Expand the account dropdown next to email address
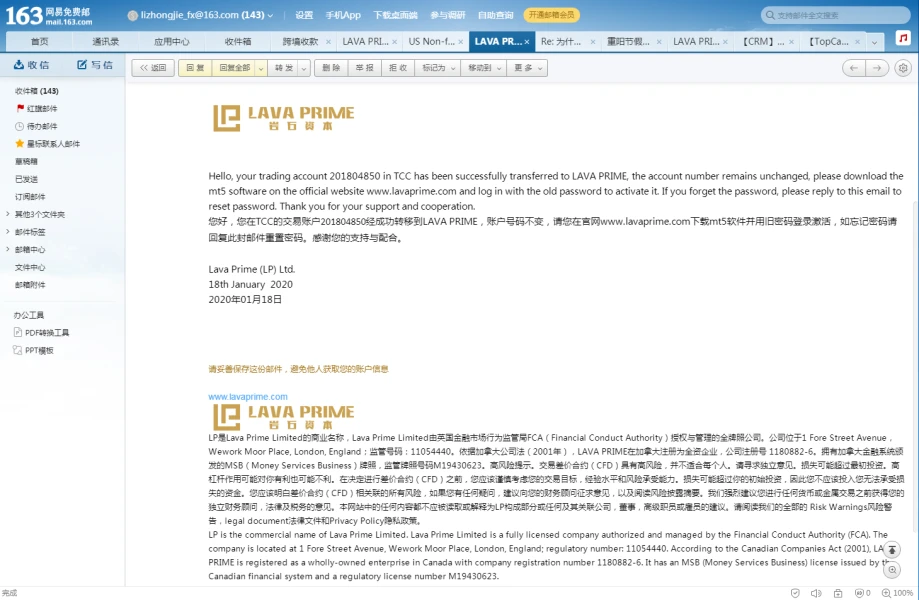The width and height of the screenshot is (919, 600). pos(270,16)
